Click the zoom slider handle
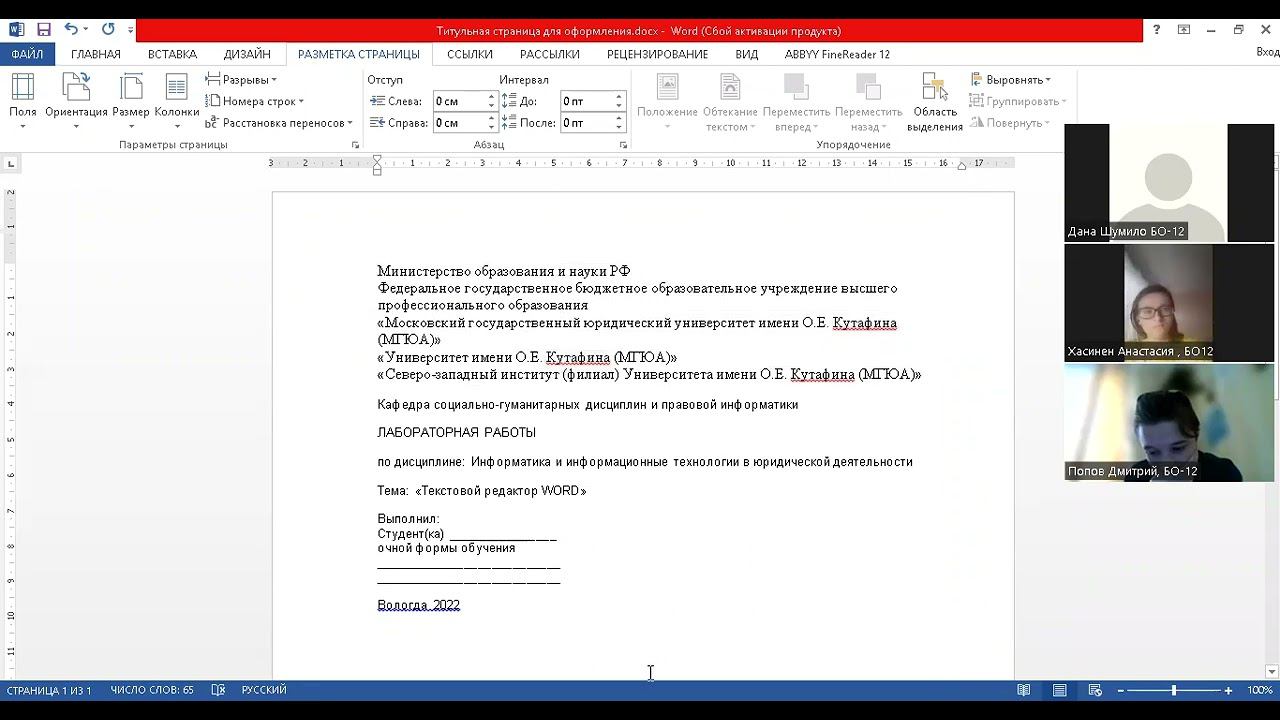 pos(1174,690)
